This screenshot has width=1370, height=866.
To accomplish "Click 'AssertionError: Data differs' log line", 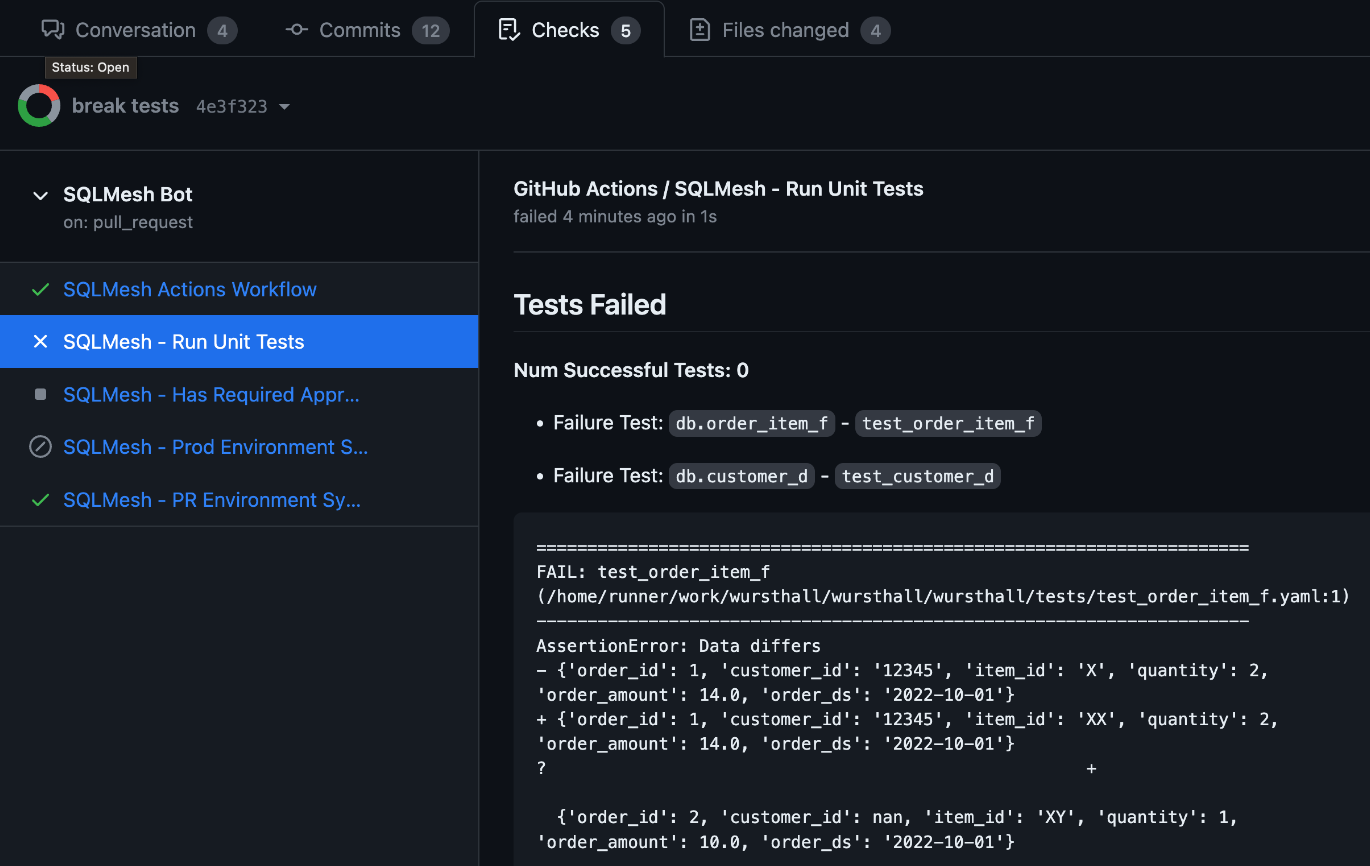I will 678,646.
